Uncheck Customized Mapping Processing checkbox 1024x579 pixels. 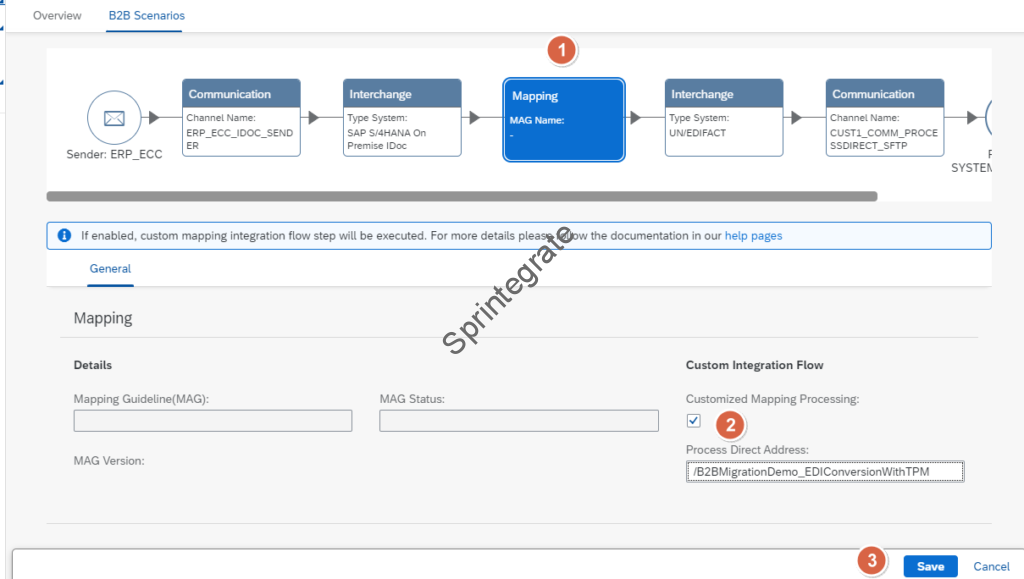coord(694,421)
